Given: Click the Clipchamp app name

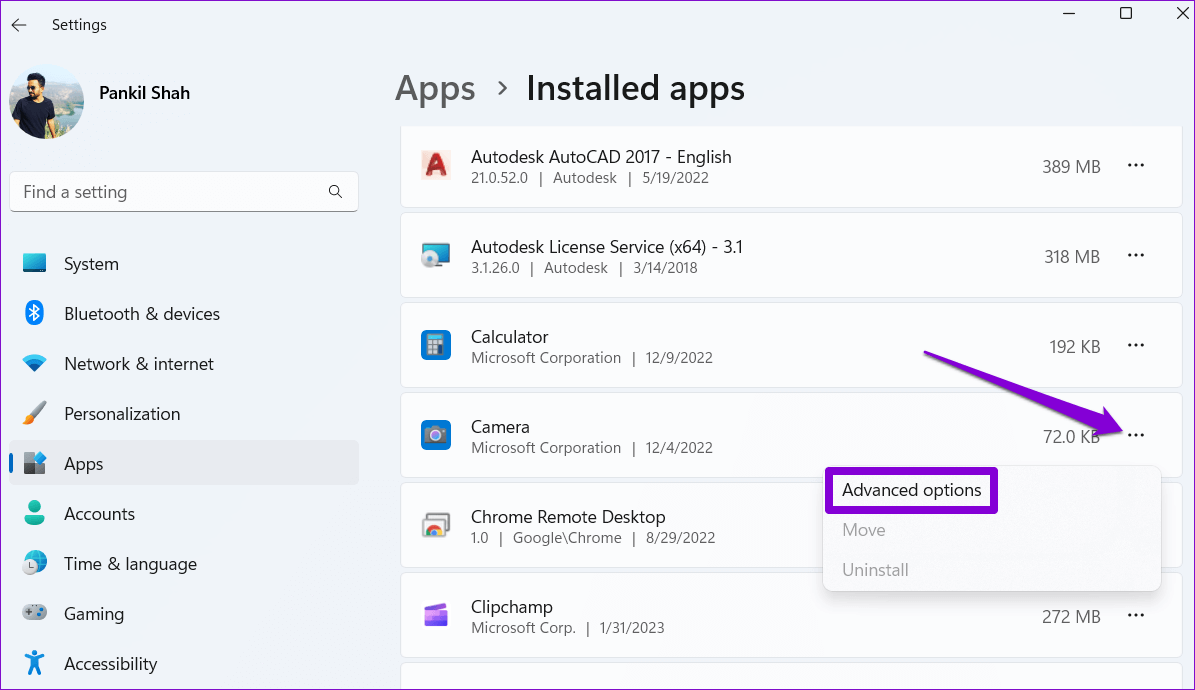Looking at the screenshot, I should click(x=511, y=607).
